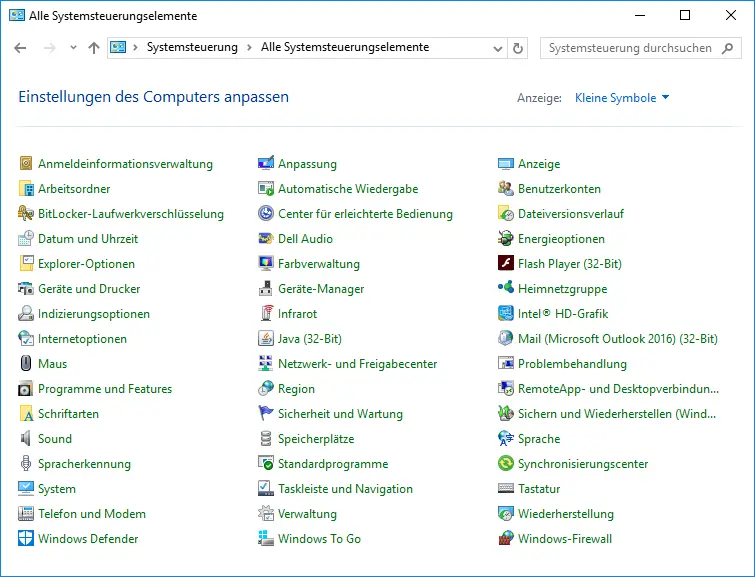Open the Geräte-Manager link
The image size is (755, 577).
321,289
